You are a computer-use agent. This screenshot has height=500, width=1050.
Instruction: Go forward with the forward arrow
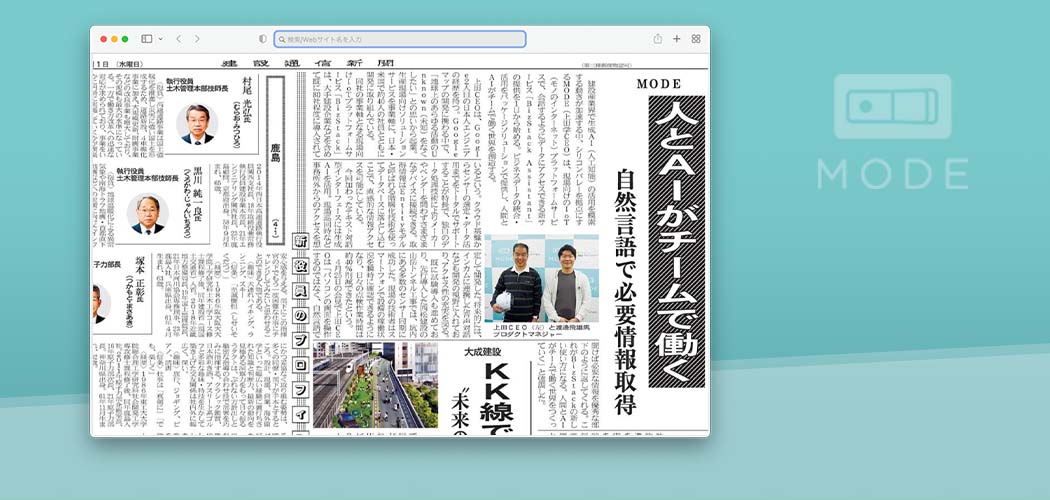(197, 39)
